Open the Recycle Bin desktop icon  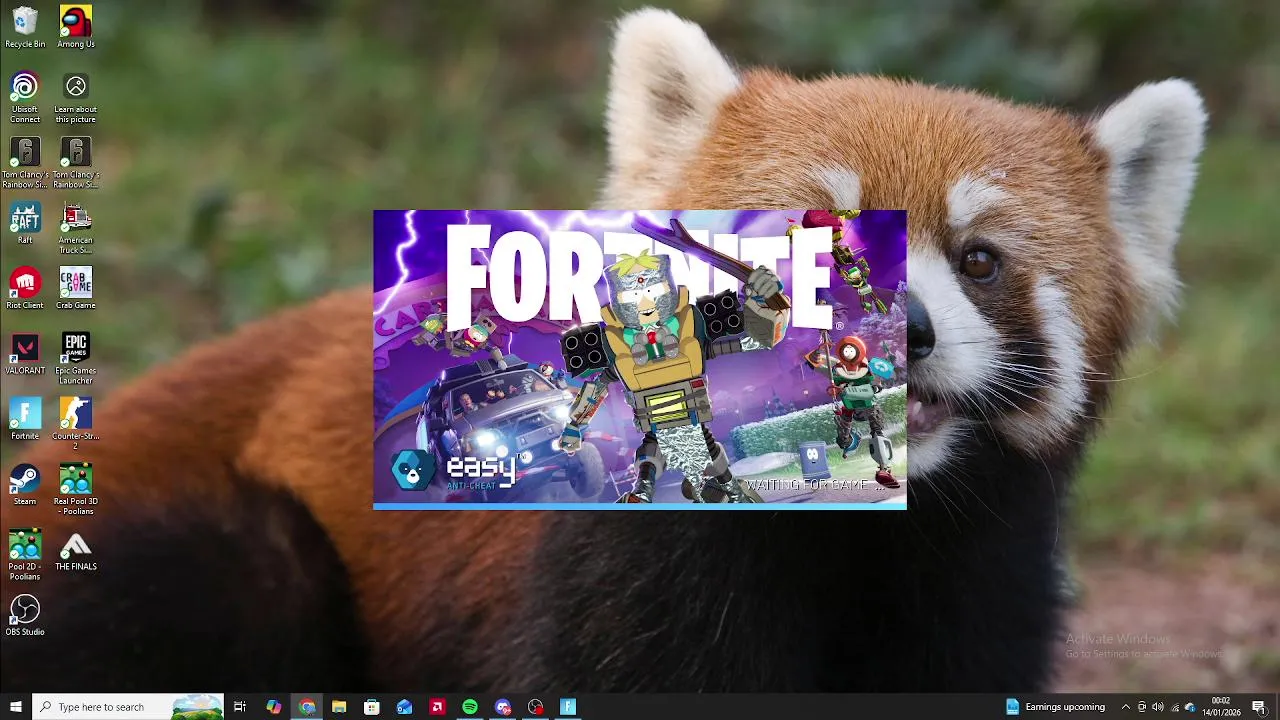coord(25,27)
